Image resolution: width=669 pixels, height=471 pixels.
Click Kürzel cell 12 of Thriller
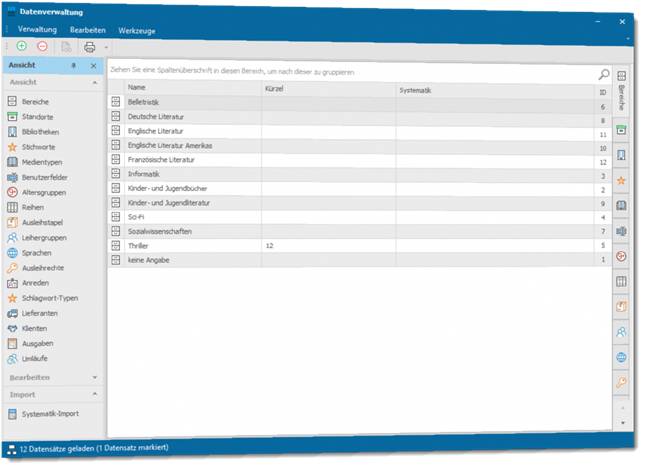pos(329,246)
